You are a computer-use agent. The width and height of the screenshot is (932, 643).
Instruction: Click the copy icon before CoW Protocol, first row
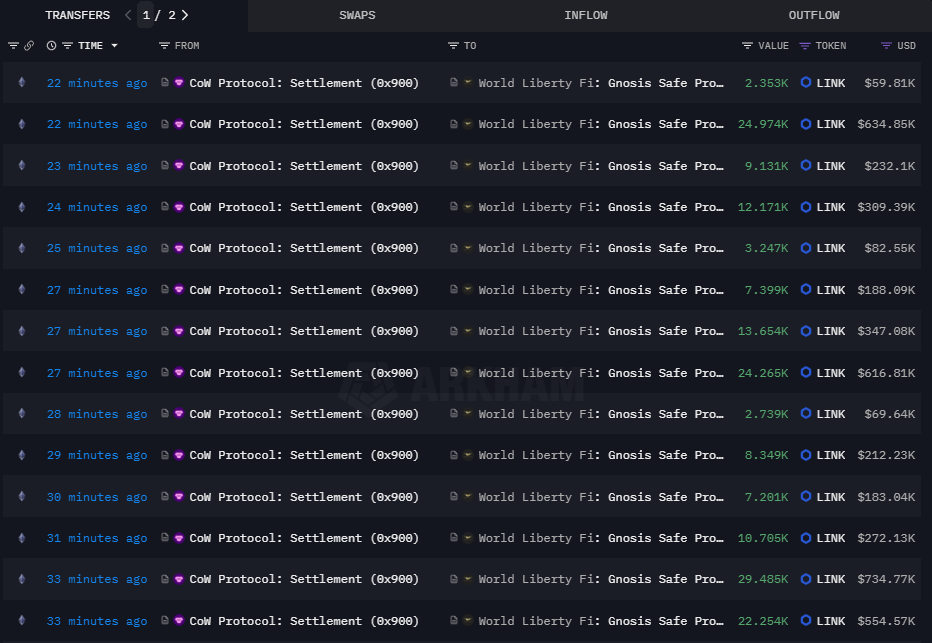click(x=166, y=83)
